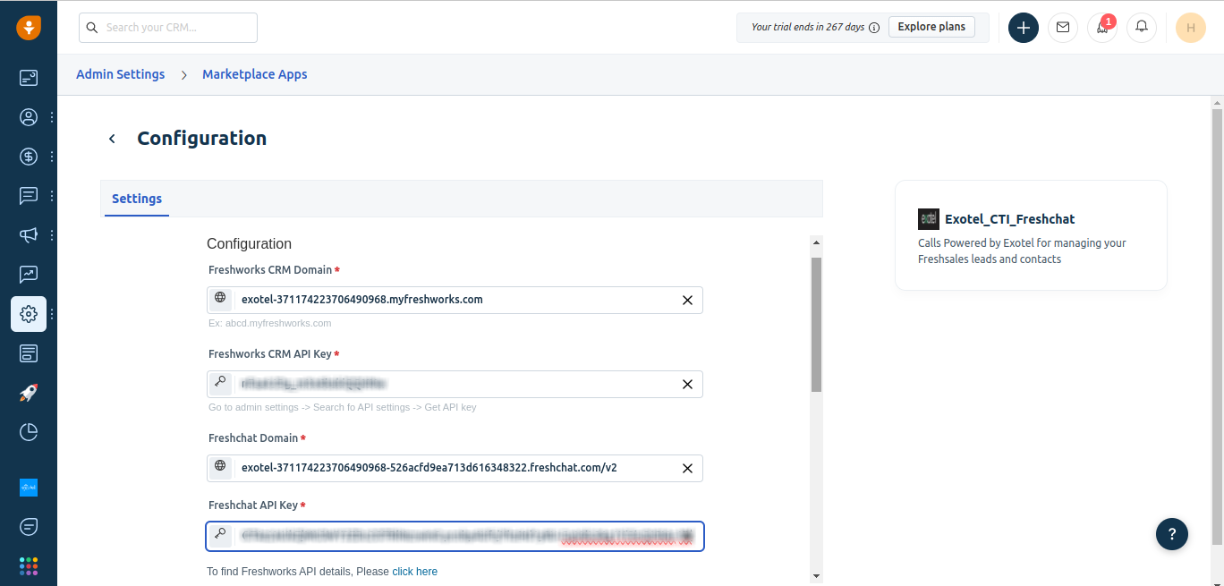Screen dimensions: 1224x586
Task: Focus the Search your CRM box
Action: (x=168, y=28)
